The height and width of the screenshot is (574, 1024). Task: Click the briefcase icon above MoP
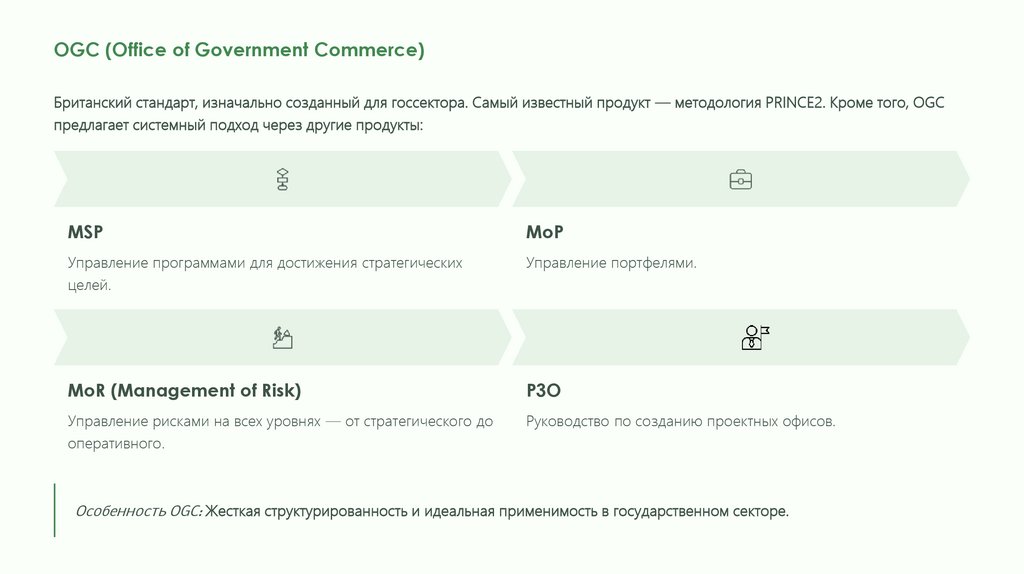pyautogui.click(x=740, y=180)
